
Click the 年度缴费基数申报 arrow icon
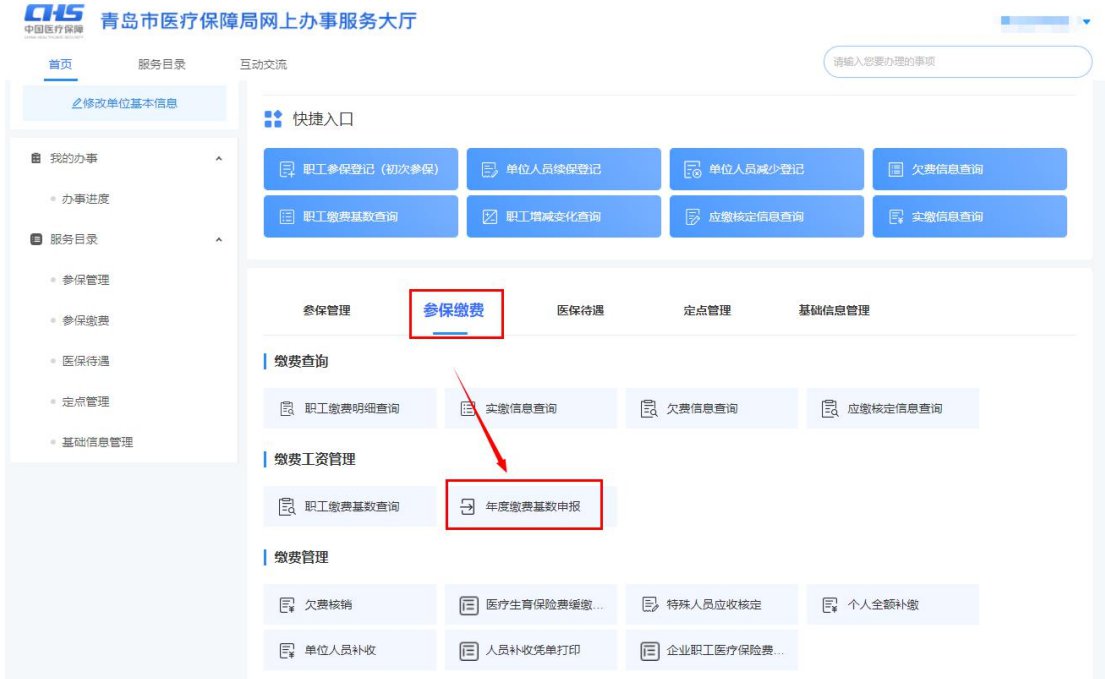coord(468,506)
